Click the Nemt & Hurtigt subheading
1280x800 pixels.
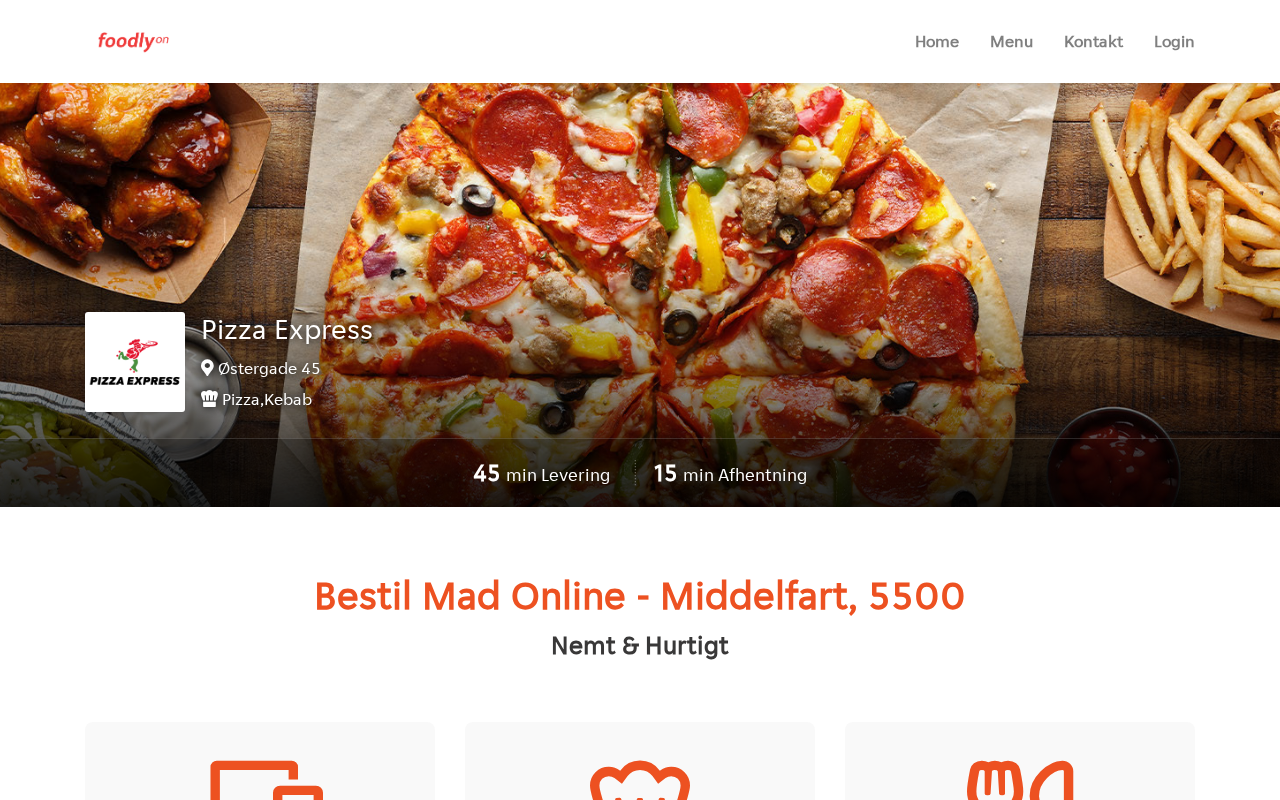tap(640, 646)
